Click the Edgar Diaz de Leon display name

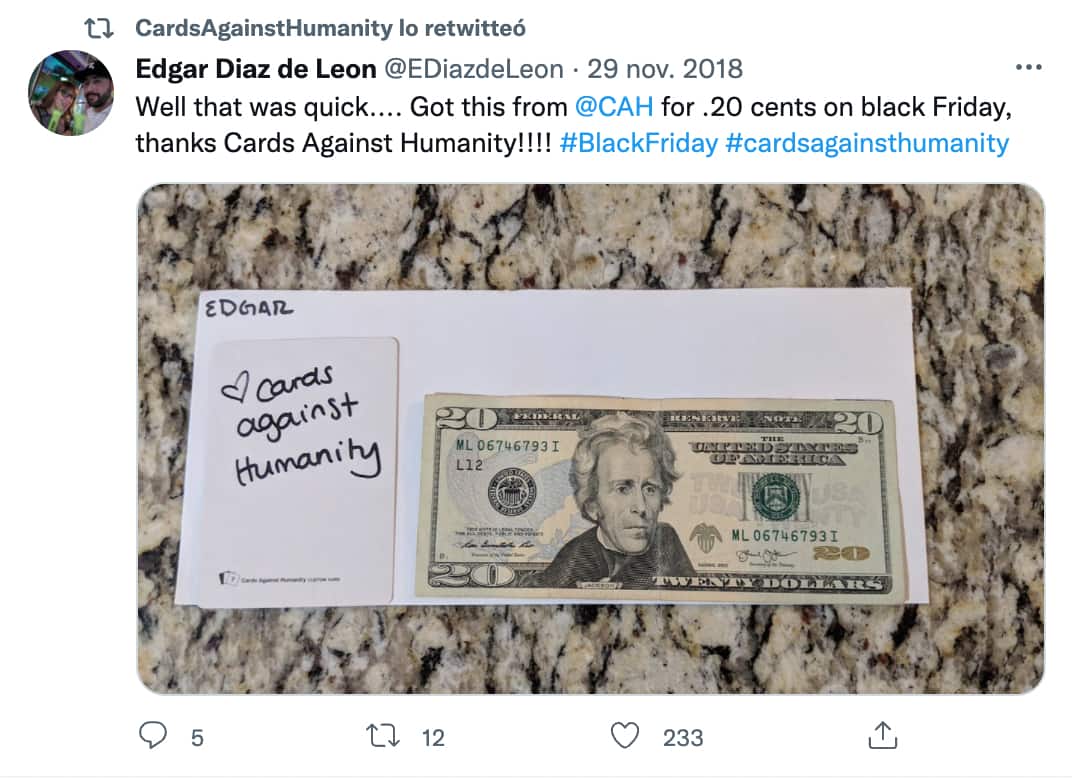[256, 68]
